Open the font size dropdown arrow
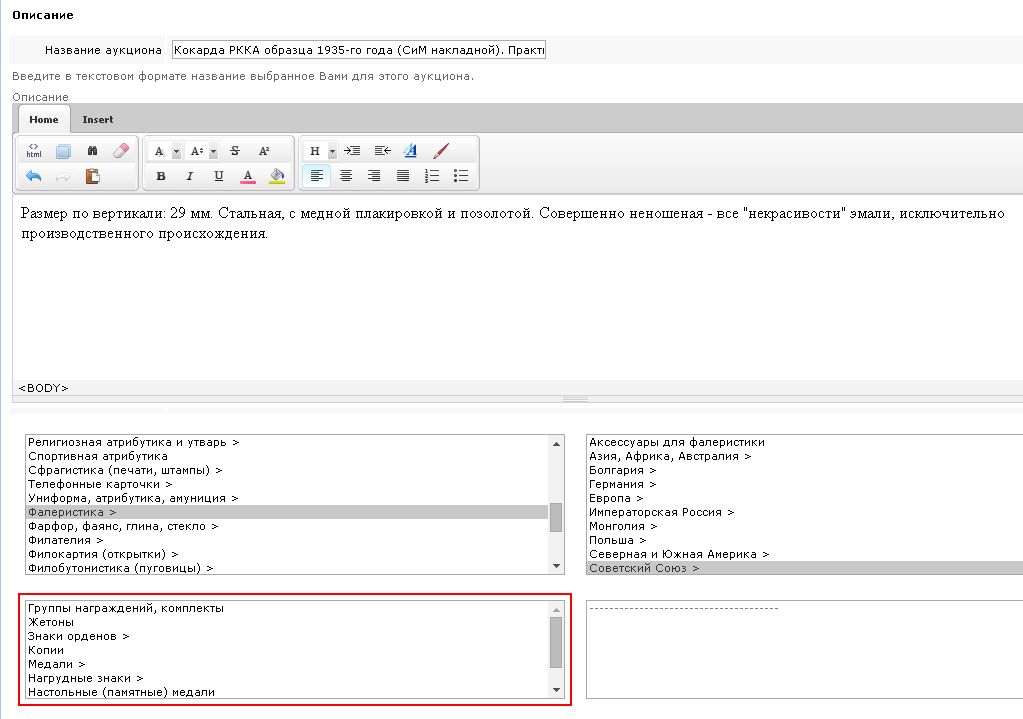The width and height of the screenshot is (1023, 719). pyautogui.click(x=213, y=151)
